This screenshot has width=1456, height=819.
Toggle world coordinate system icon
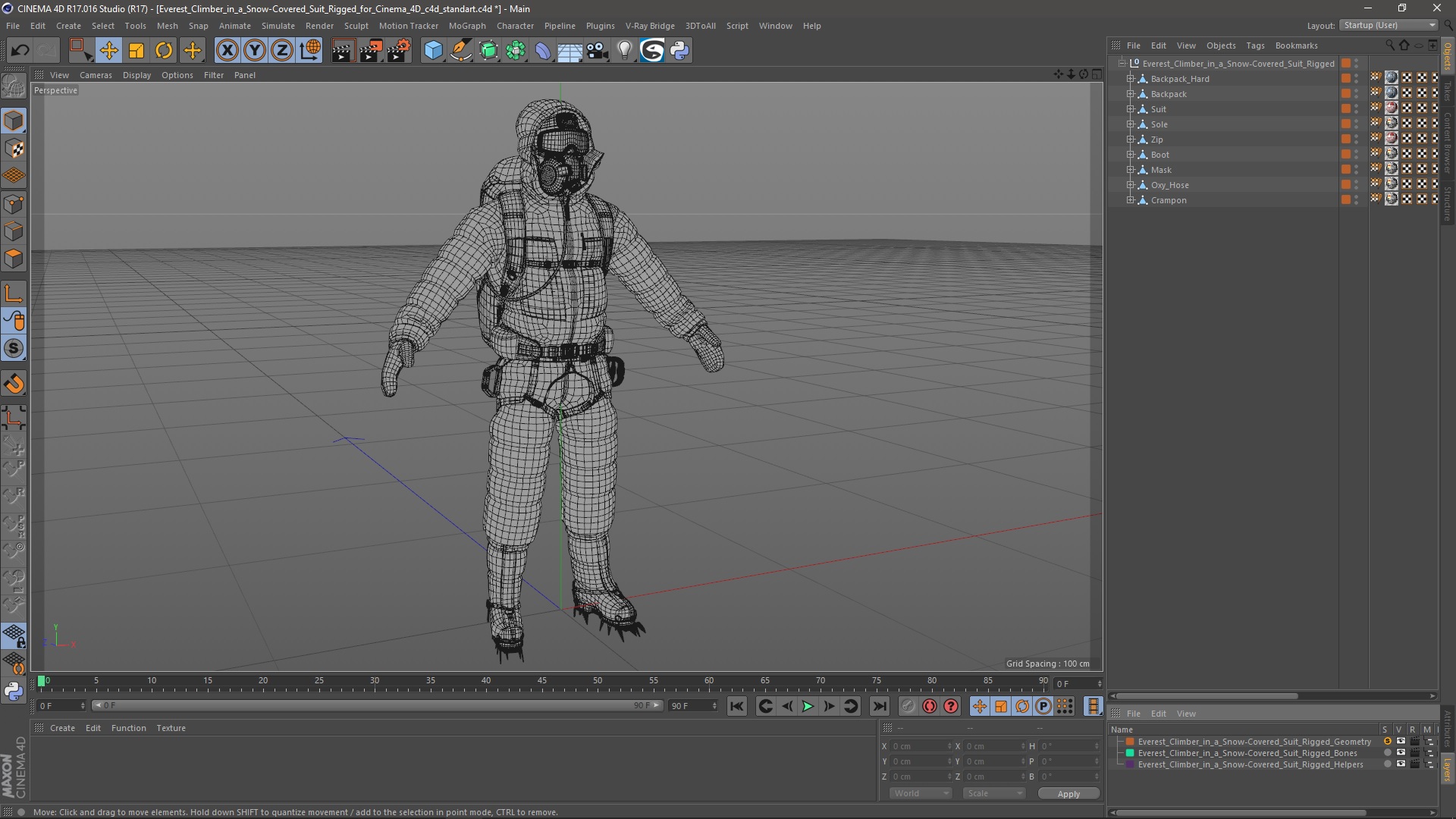310,51
